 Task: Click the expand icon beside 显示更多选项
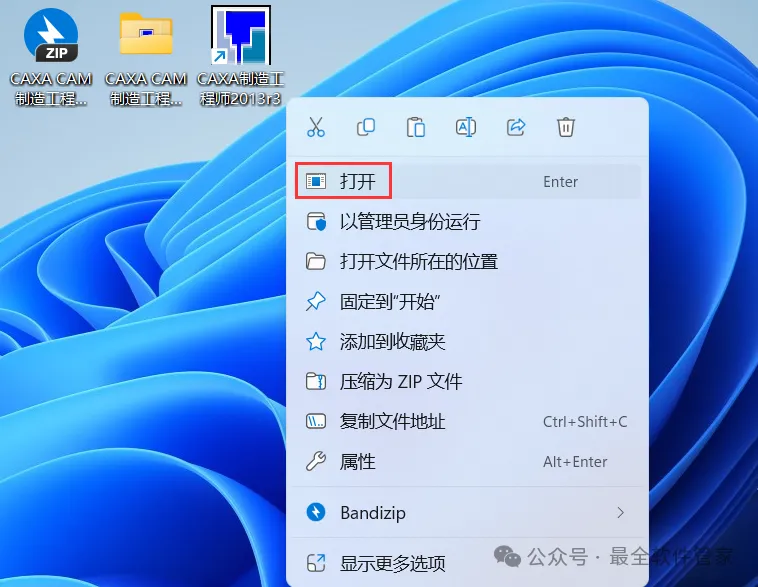[316, 563]
